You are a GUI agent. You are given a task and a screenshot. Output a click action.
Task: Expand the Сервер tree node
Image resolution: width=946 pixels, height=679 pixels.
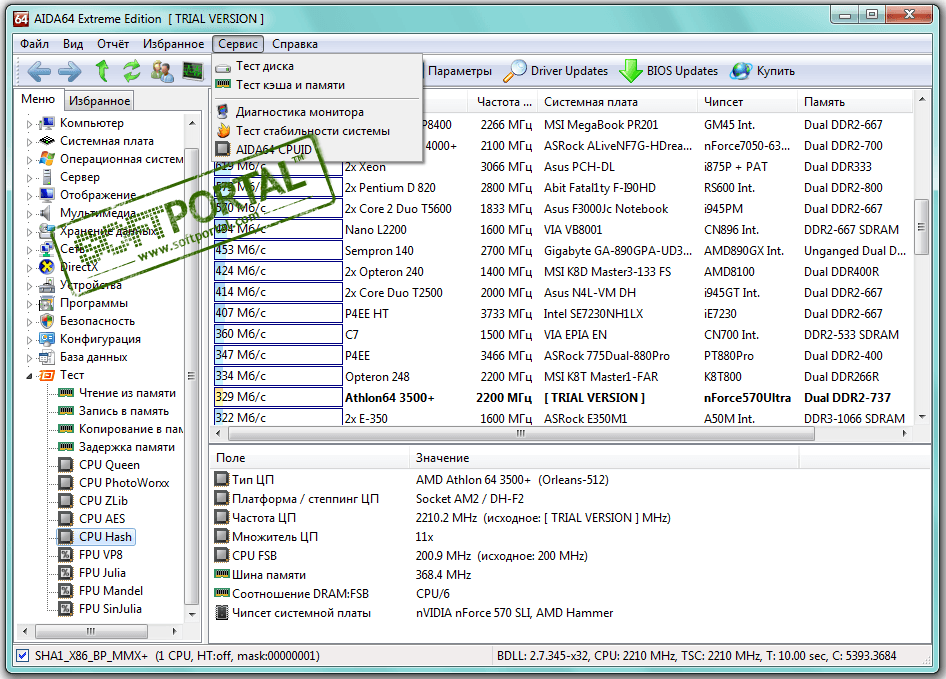point(29,178)
